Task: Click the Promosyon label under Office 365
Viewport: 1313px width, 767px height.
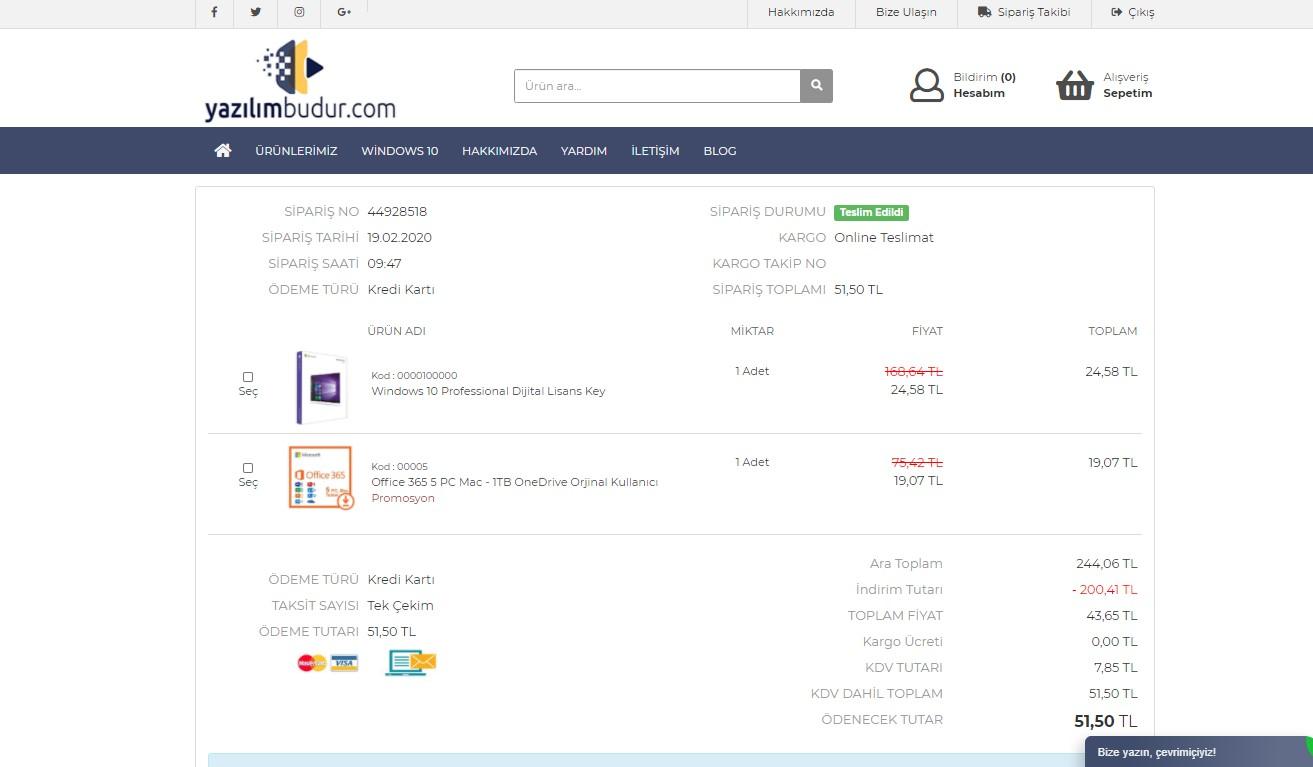Action: pos(403,498)
